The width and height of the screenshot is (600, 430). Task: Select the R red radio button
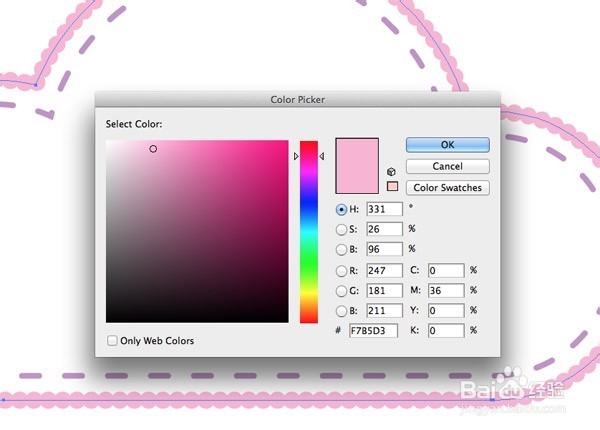click(x=341, y=271)
